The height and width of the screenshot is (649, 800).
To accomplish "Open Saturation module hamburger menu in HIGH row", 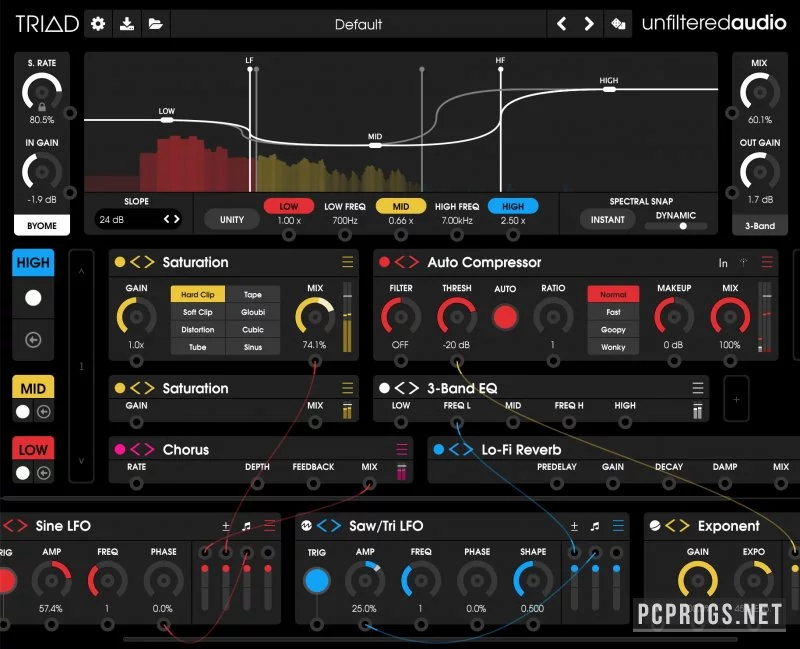I will pyautogui.click(x=347, y=262).
